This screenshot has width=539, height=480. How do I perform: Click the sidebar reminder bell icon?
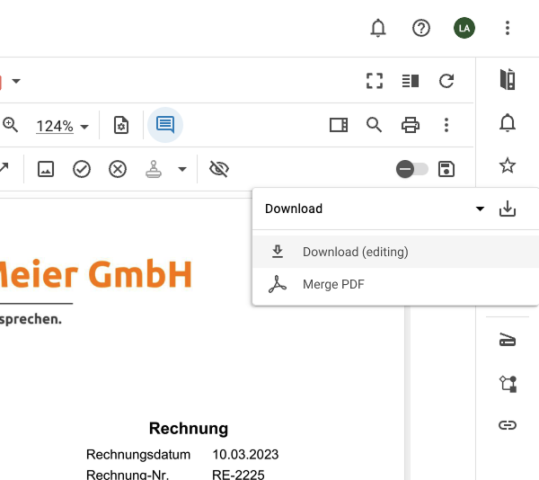(x=507, y=123)
